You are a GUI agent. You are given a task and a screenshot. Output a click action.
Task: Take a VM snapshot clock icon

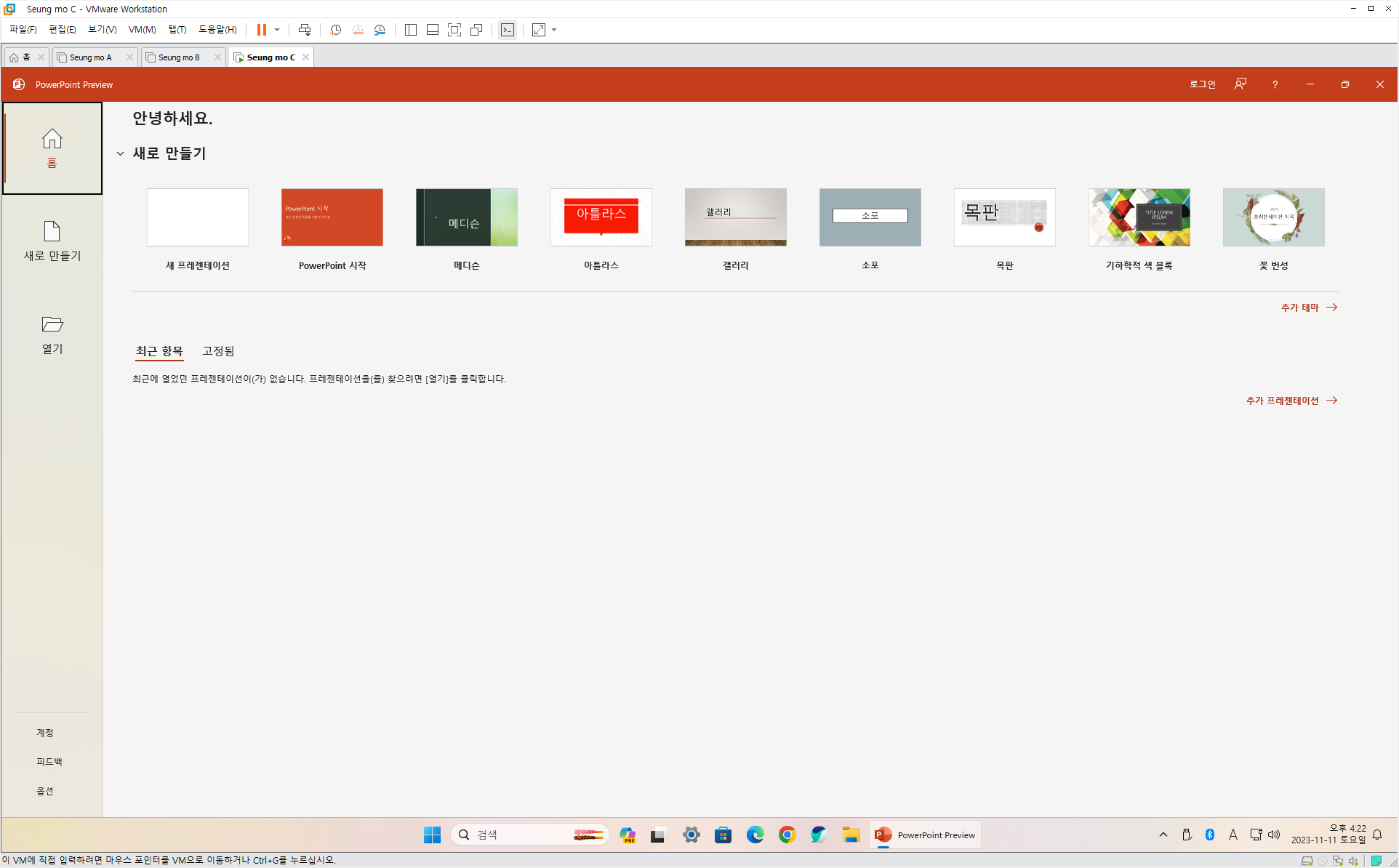click(335, 30)
